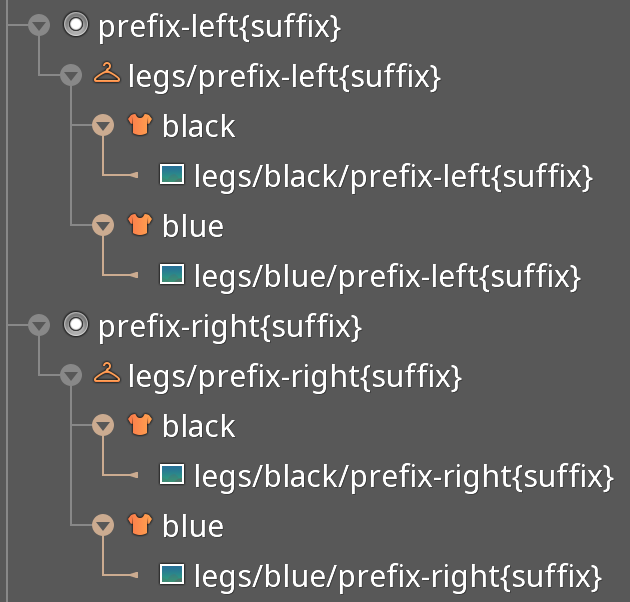Click image icon of legs/blue/prefix-right{suffix}
This screenshot has height=602, width=630.
[172, 574]
